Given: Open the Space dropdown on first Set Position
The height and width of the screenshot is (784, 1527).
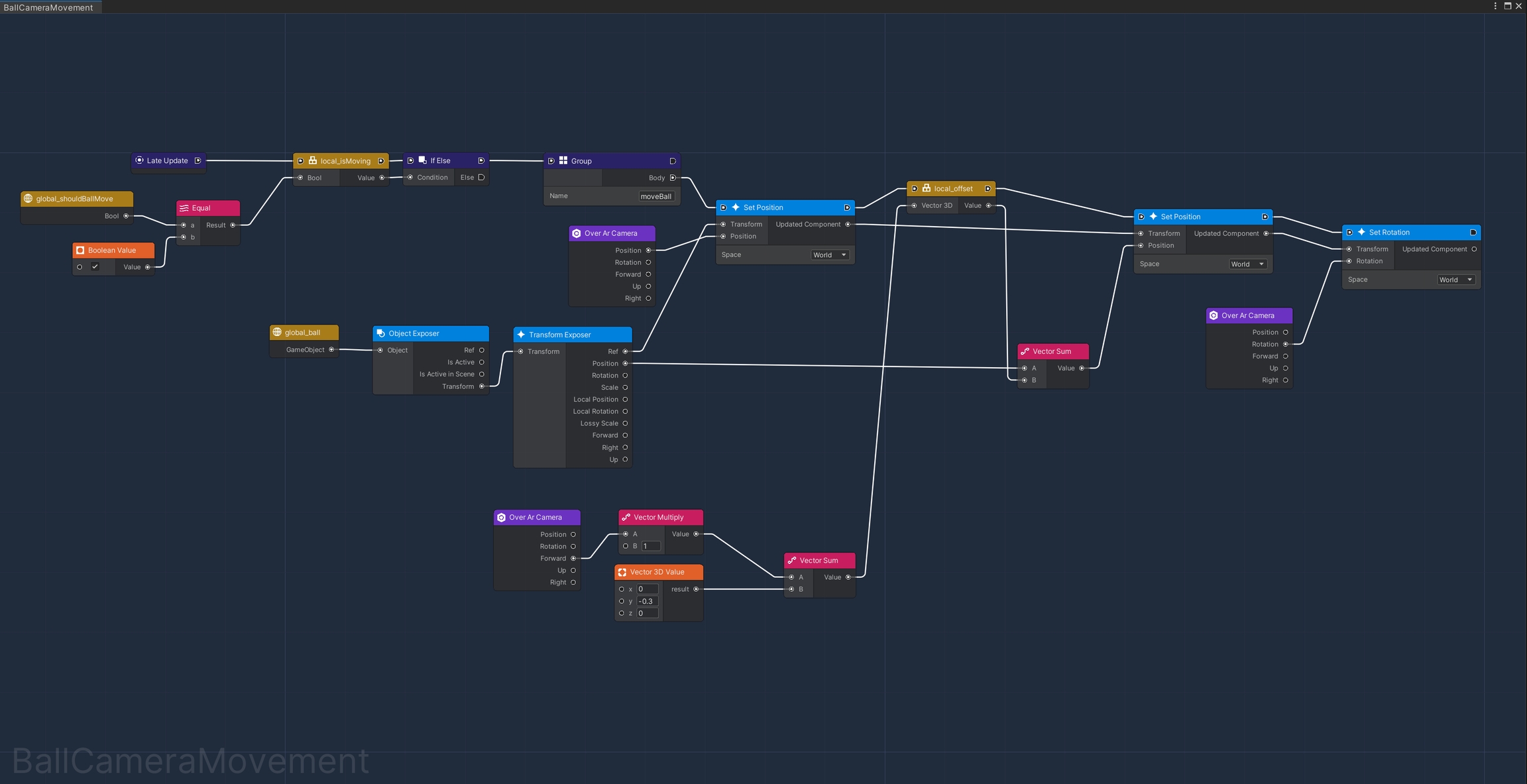Looking at the screenshot, I should click(830, 255).
